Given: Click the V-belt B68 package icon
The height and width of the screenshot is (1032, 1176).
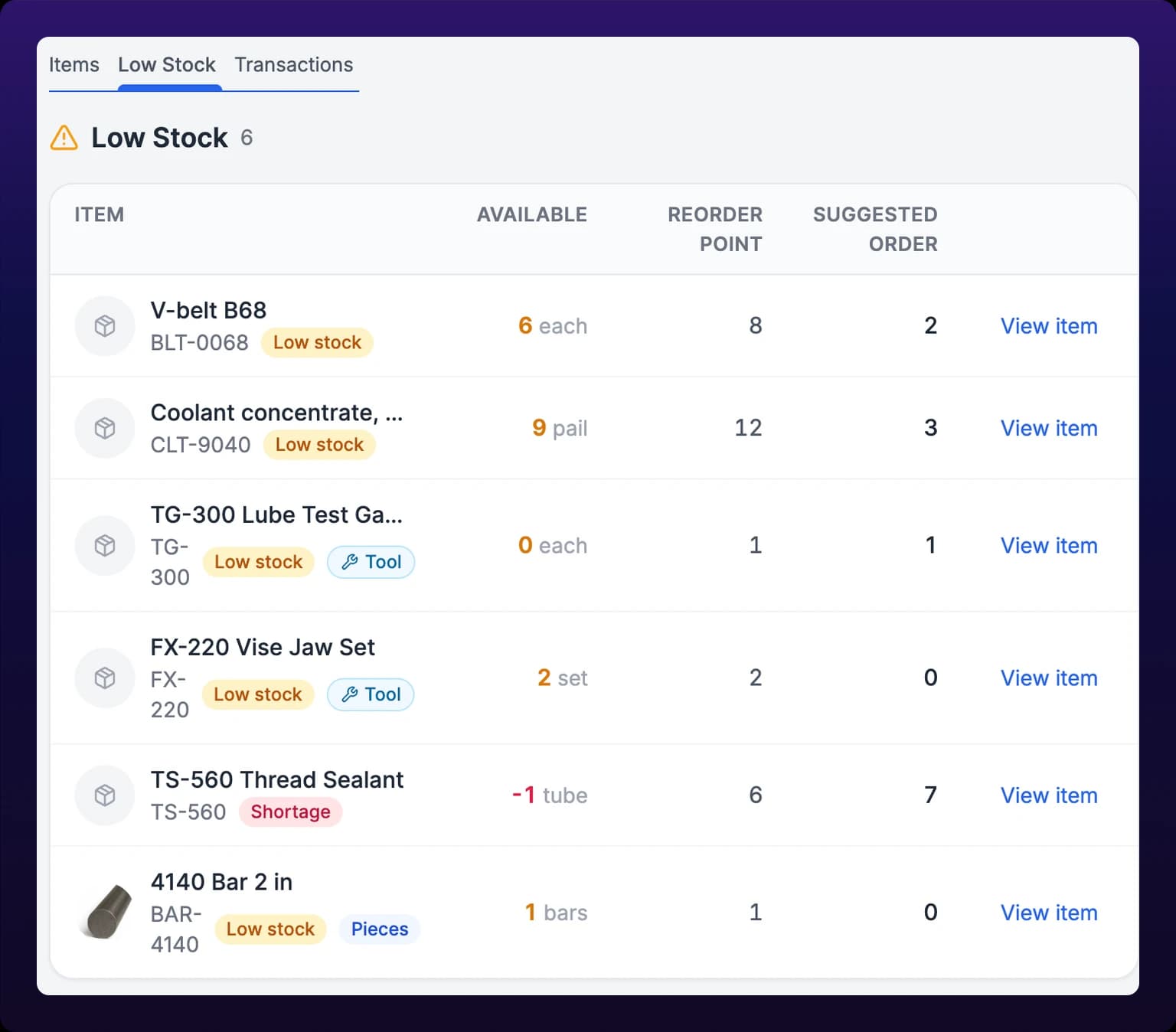Looking at the screenshot, I should (105, 326).
